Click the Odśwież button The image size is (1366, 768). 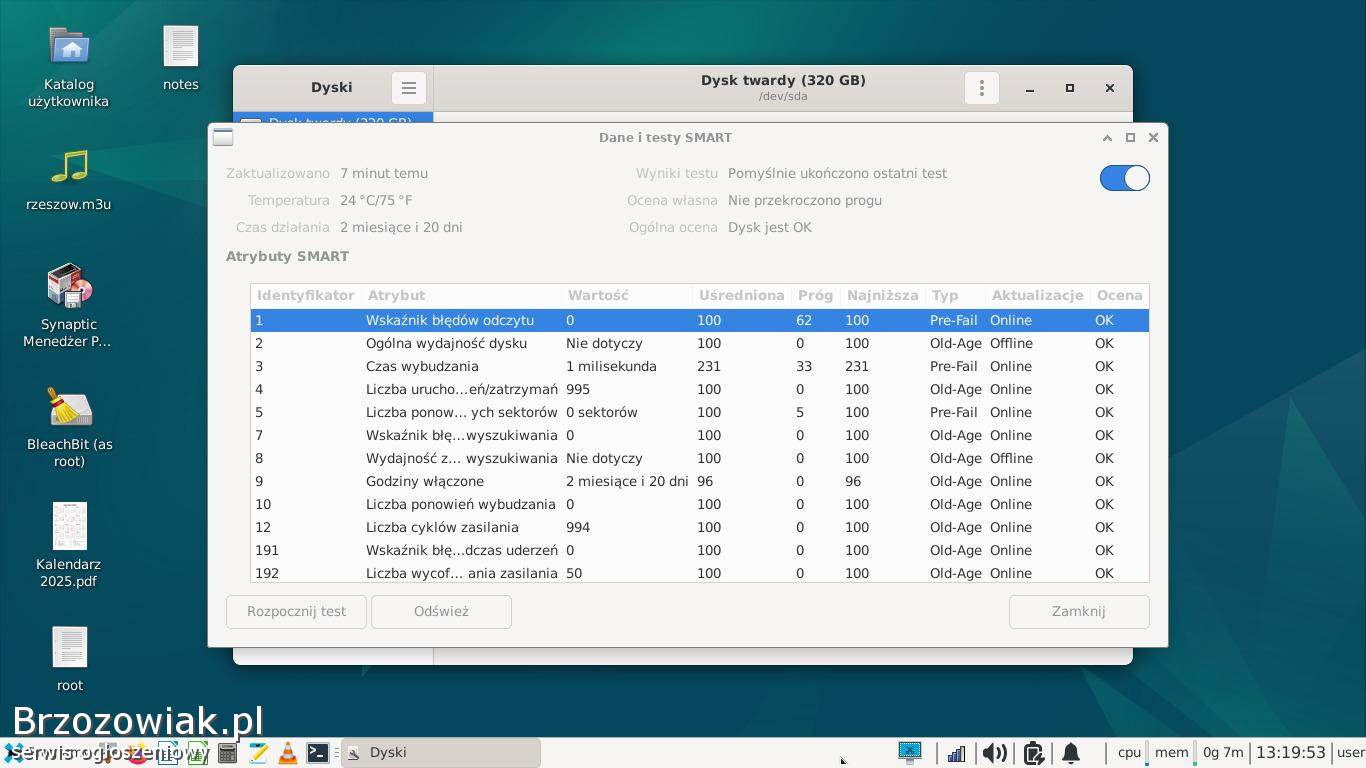441,611
